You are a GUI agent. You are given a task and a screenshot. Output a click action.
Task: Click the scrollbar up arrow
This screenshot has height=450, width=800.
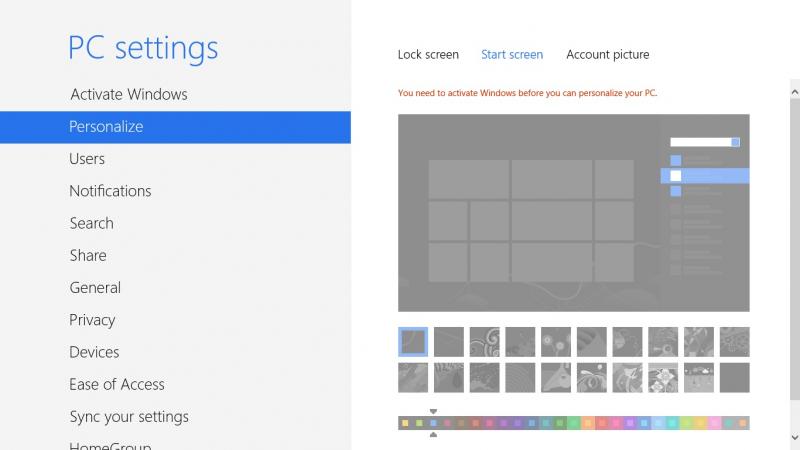[794, 92]
